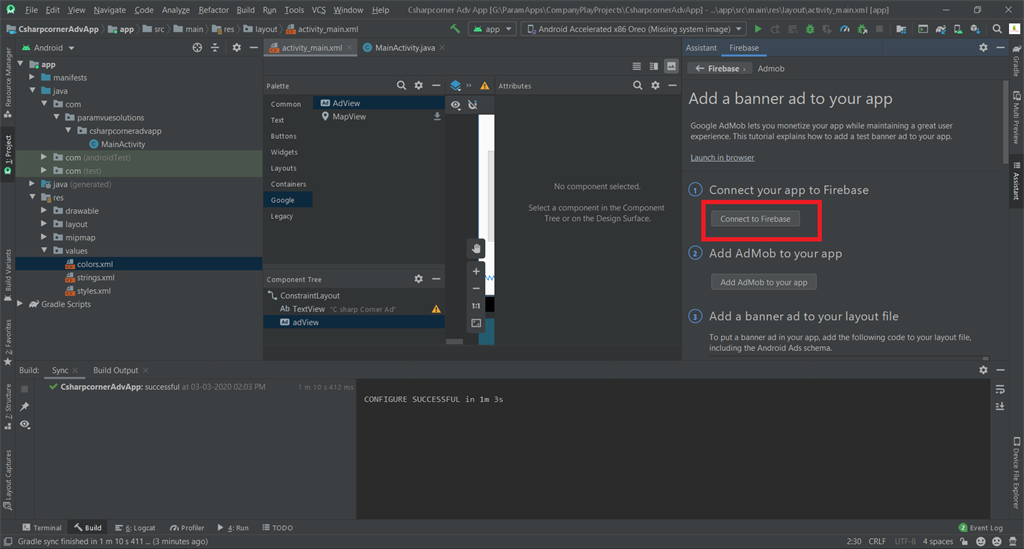Switch editor to Code view mode

(636, 67)
